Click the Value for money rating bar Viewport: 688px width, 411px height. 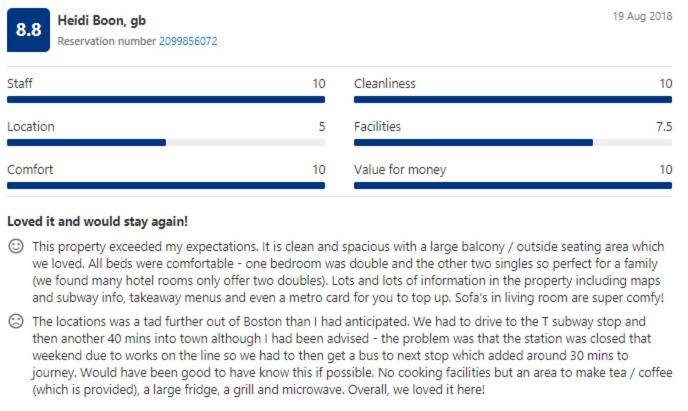pos(513,185)
